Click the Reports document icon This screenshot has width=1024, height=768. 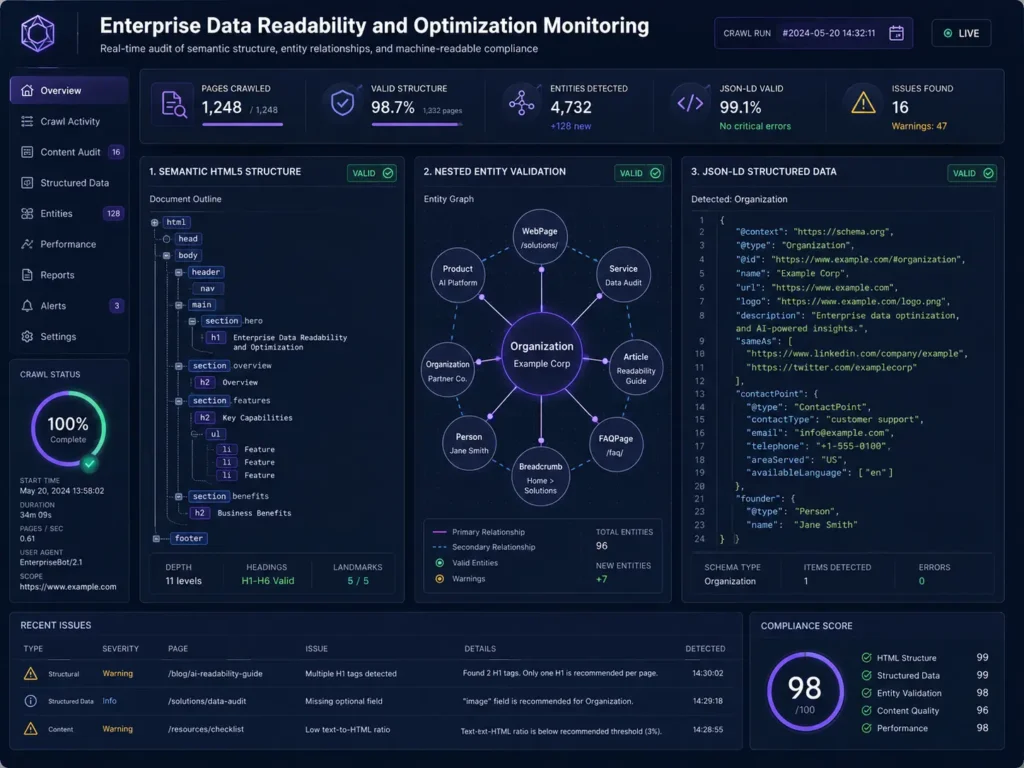[x=27, y=275]
